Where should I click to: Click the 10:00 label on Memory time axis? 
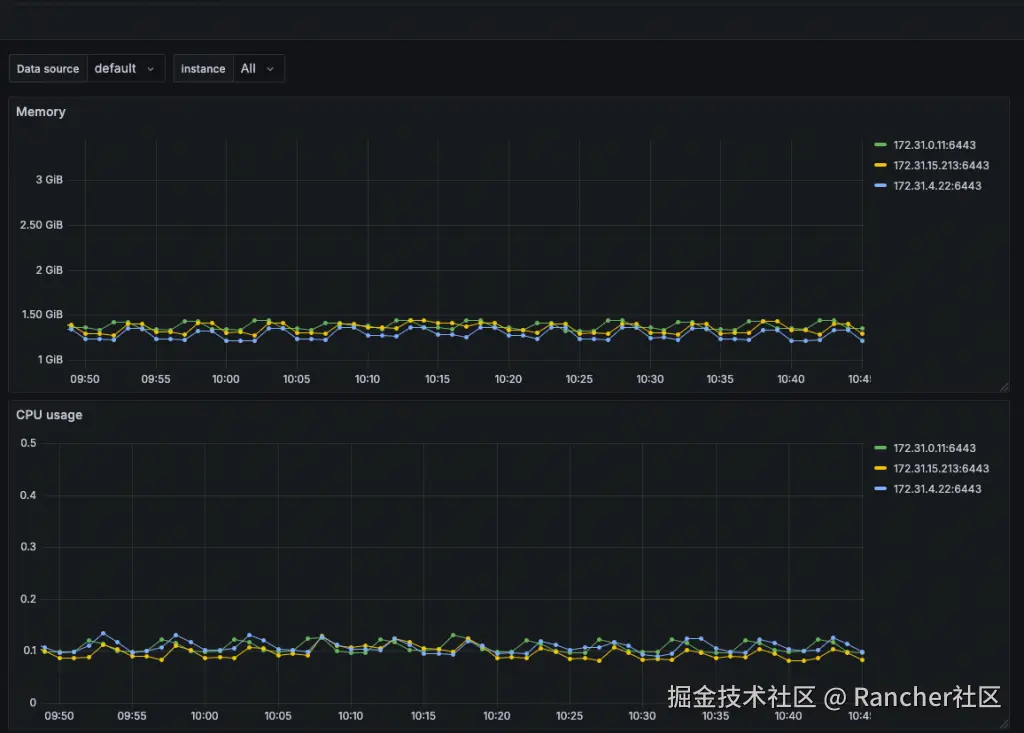click(225, 379)
